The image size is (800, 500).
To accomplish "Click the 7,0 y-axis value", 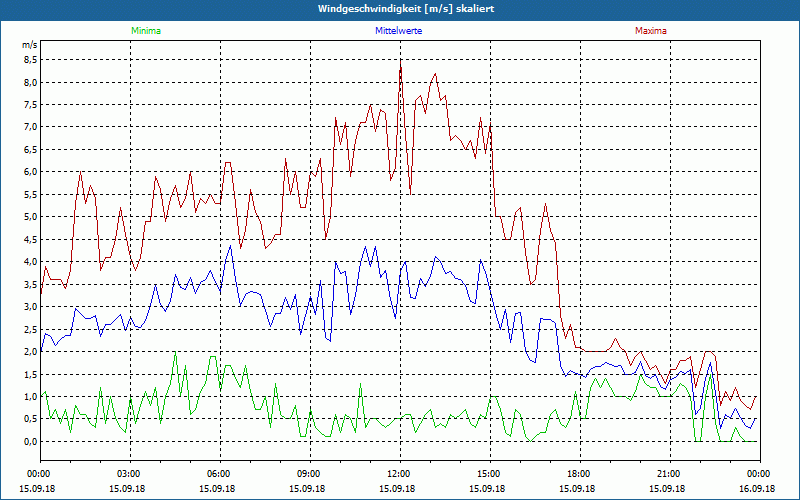I will pyautogui.click(x=31, y=127).
